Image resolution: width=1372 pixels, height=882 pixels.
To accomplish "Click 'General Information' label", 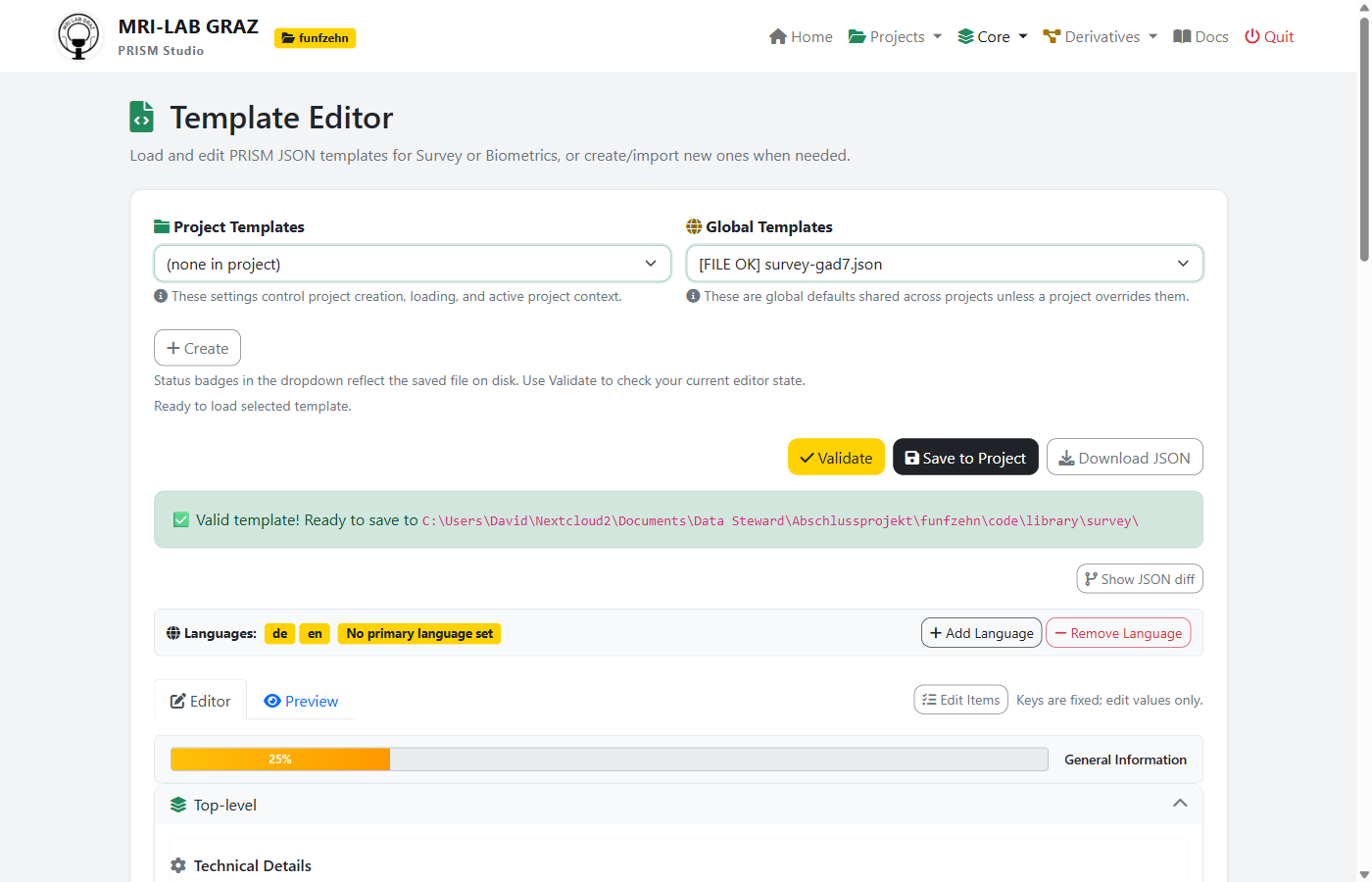I will pos(1125,759).
